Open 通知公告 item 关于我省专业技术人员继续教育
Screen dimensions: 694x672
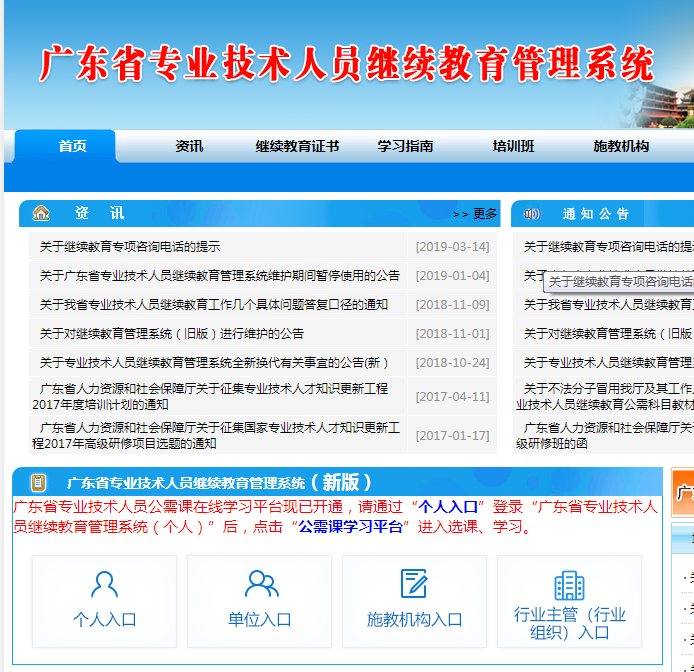click(609, 305)
